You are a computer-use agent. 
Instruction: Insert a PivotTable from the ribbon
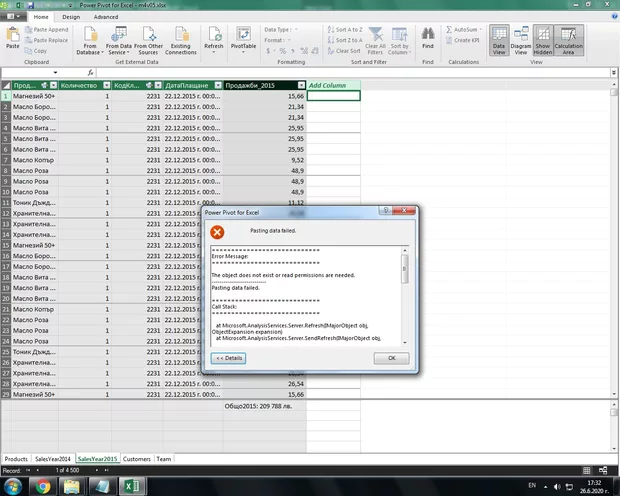tap(243, 39)
